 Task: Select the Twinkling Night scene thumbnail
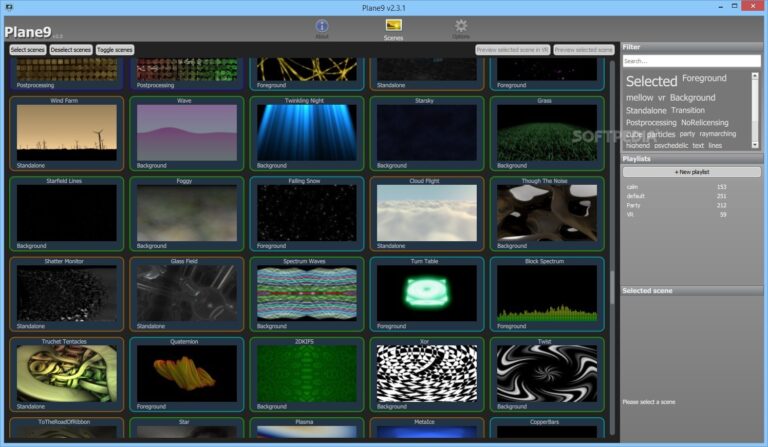point(307,133)
